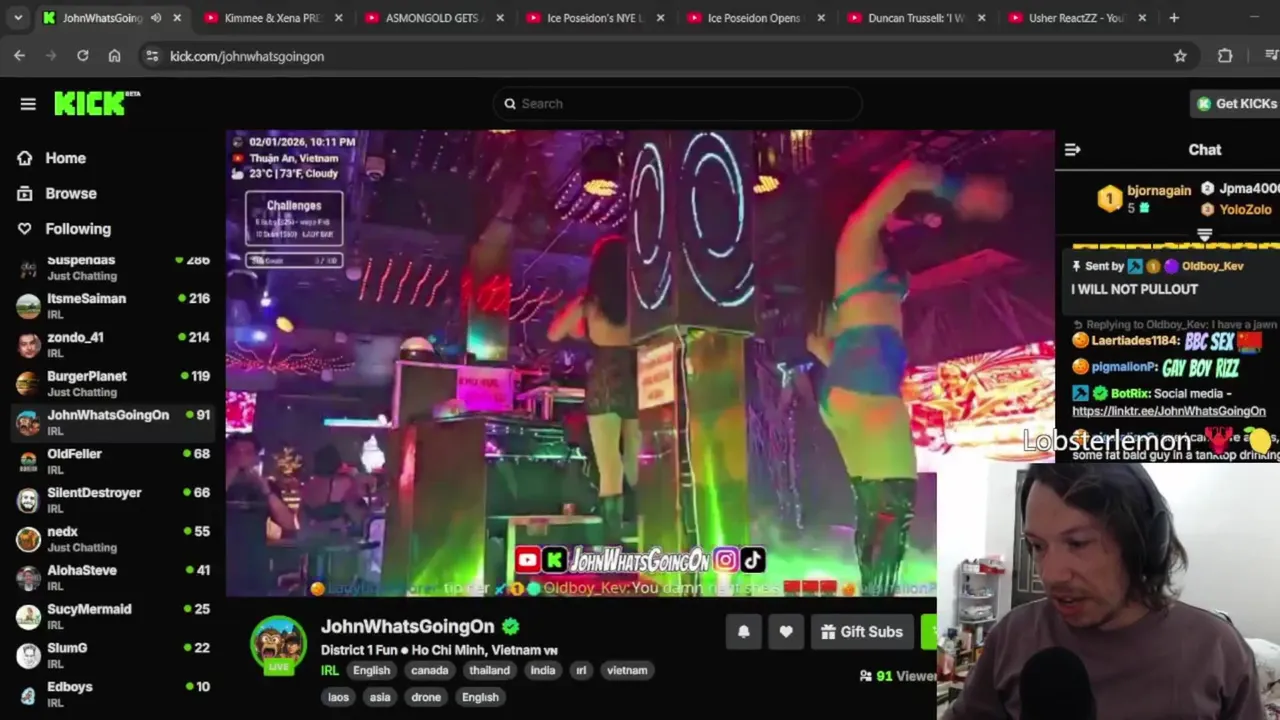Open the tab search dropdown arrow

tap(18, 17)
